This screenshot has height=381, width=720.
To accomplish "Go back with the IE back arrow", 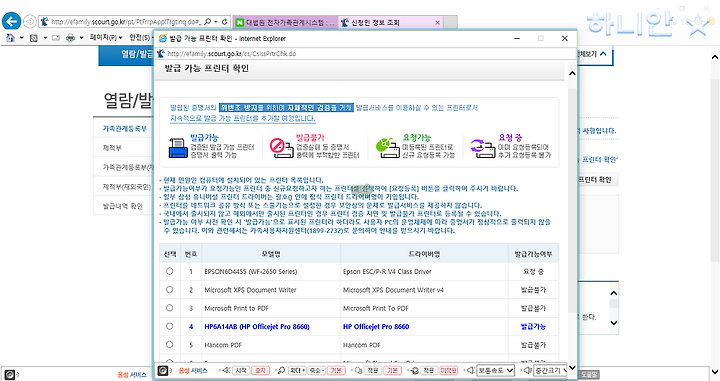I will click(11, 22).
